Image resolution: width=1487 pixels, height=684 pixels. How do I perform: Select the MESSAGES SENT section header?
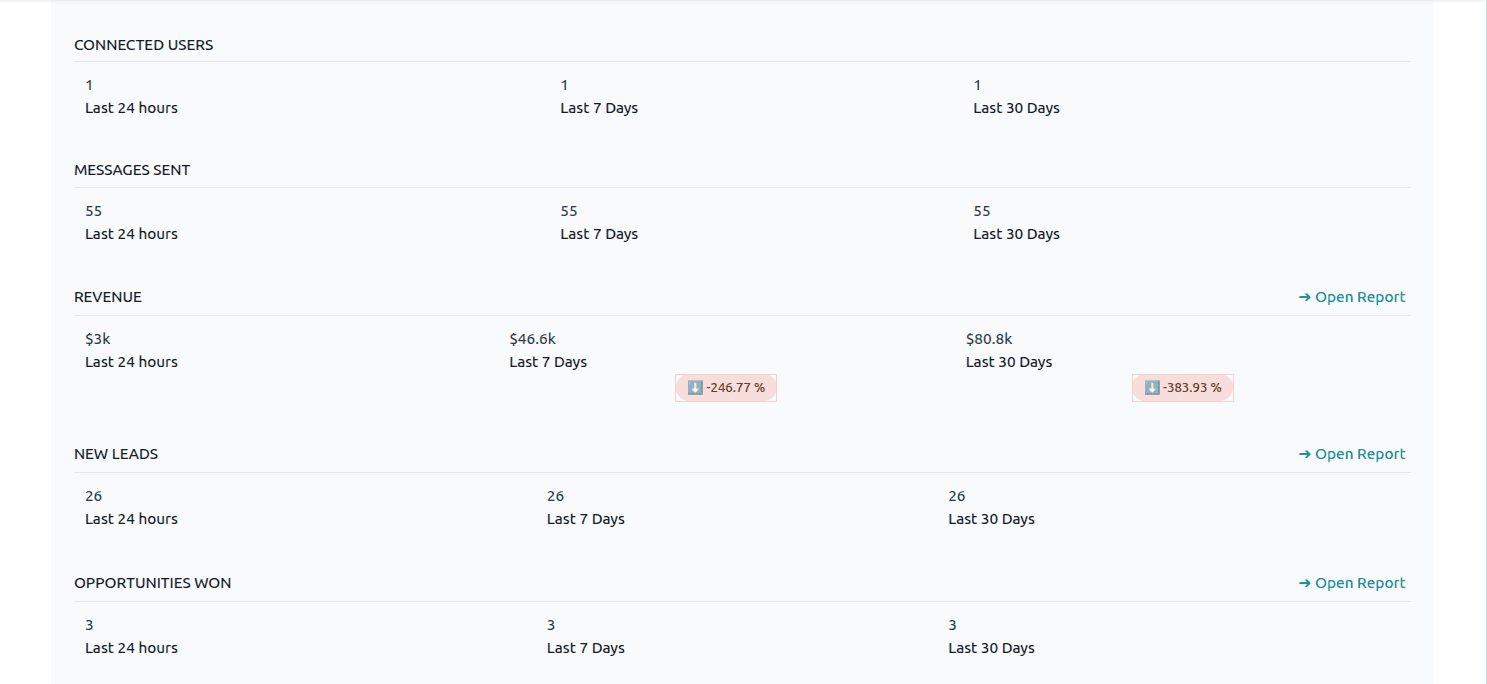click(x=132, y=169)
